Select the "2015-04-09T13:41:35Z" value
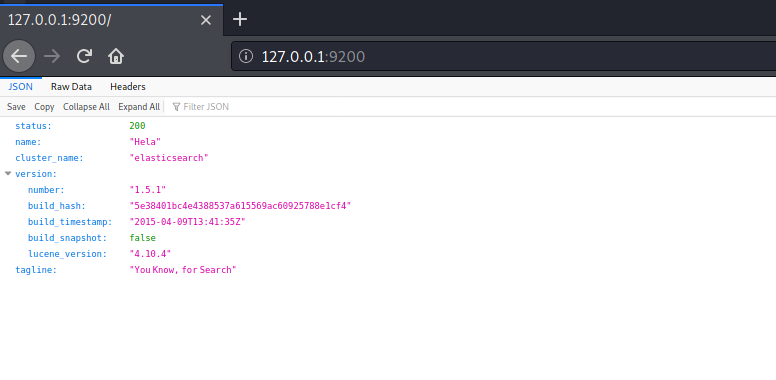This screenshot has height=380, width=776. [x=188, y=222]
